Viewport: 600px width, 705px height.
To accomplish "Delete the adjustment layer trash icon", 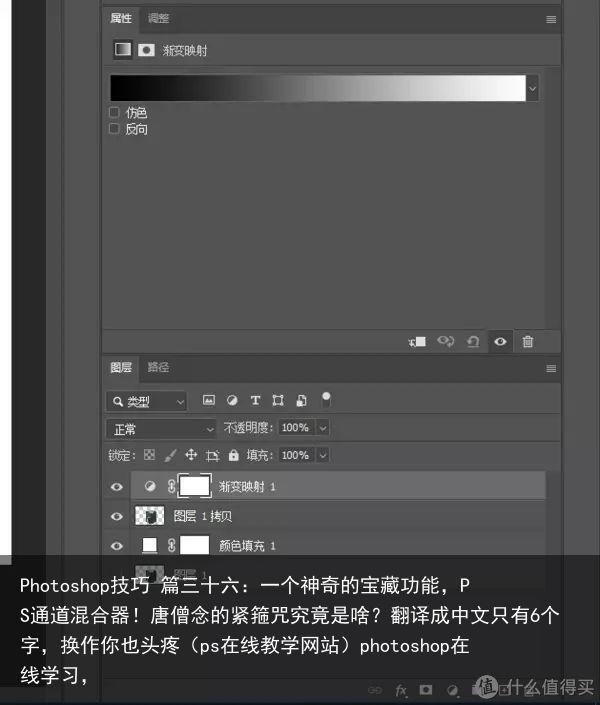I will tap(528, 342).
